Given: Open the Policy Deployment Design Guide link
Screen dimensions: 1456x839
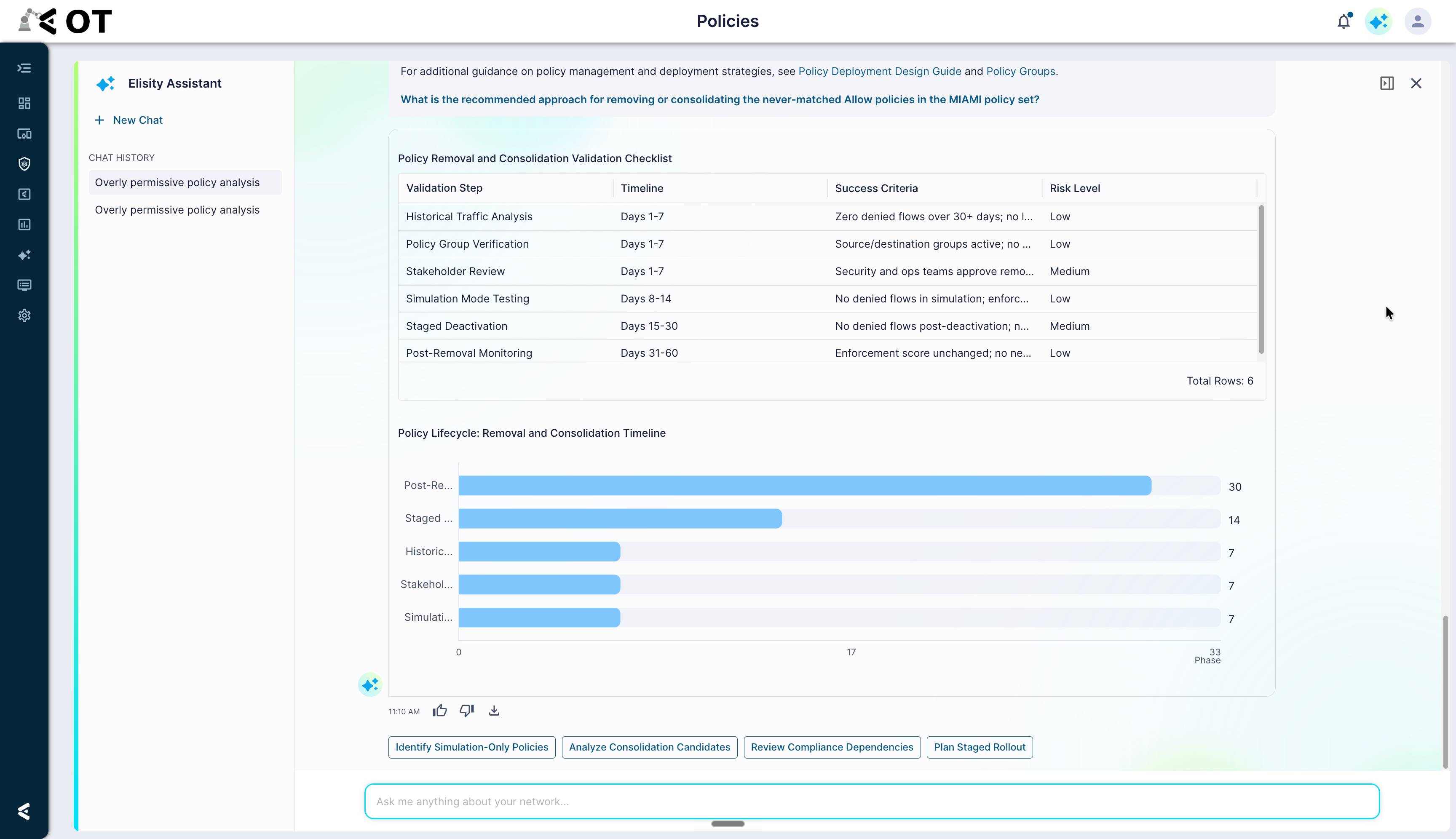Looking at the screenshot, I should point(880,72).
